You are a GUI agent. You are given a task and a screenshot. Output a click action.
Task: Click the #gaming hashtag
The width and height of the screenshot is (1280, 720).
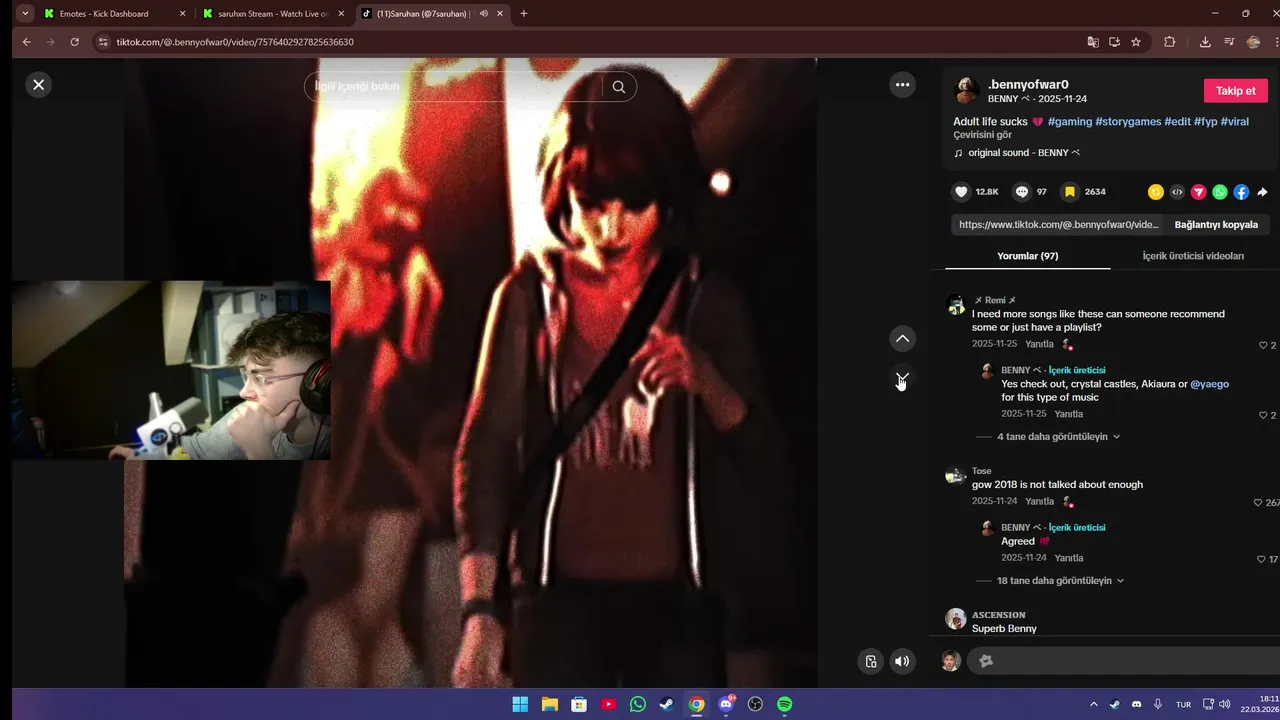(1070, 122)
